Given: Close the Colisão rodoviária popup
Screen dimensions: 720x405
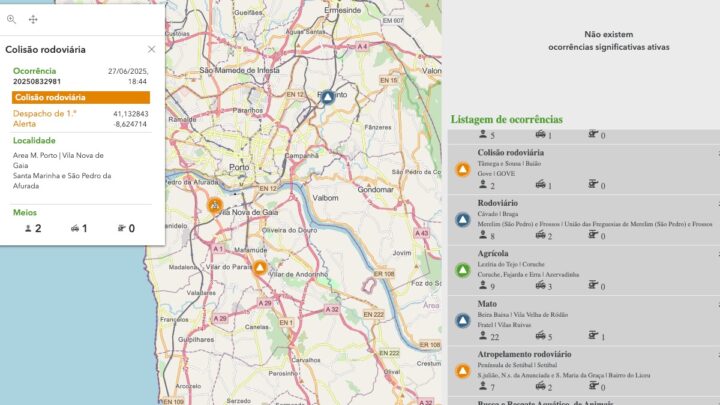Looking at the screenshot, I should pos(151,49).
